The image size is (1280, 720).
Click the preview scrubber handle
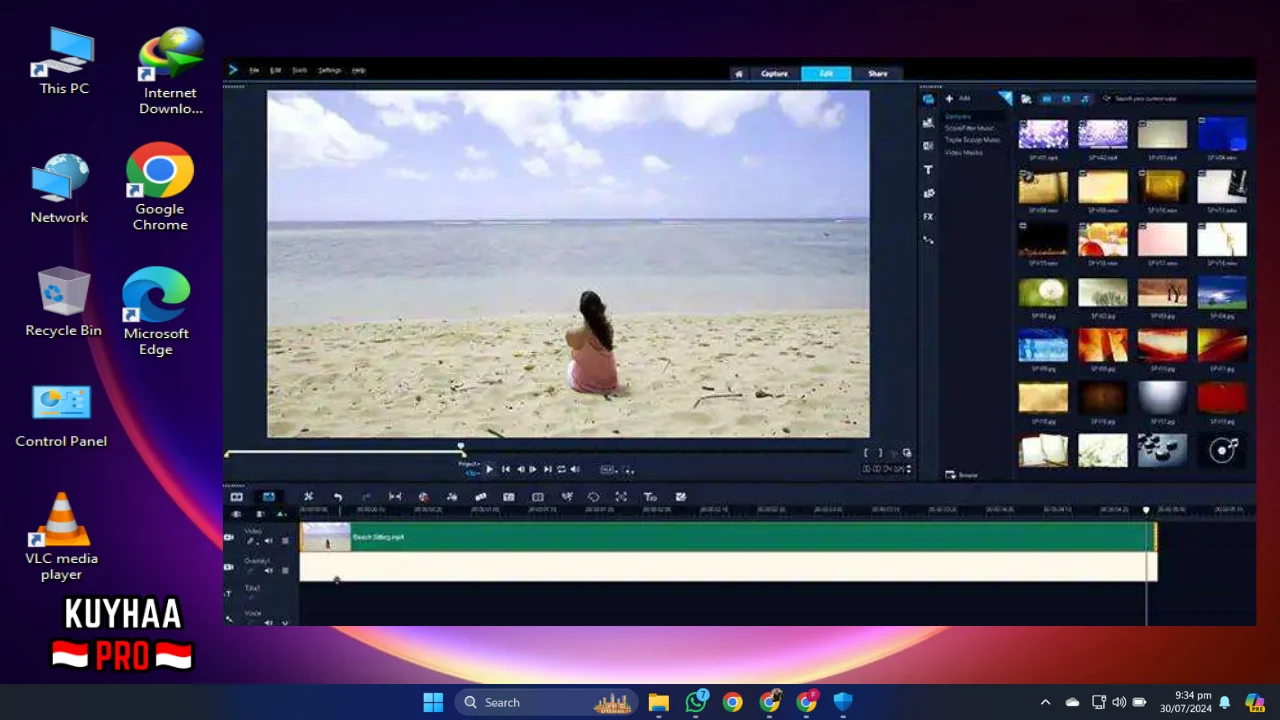(461, 447)
